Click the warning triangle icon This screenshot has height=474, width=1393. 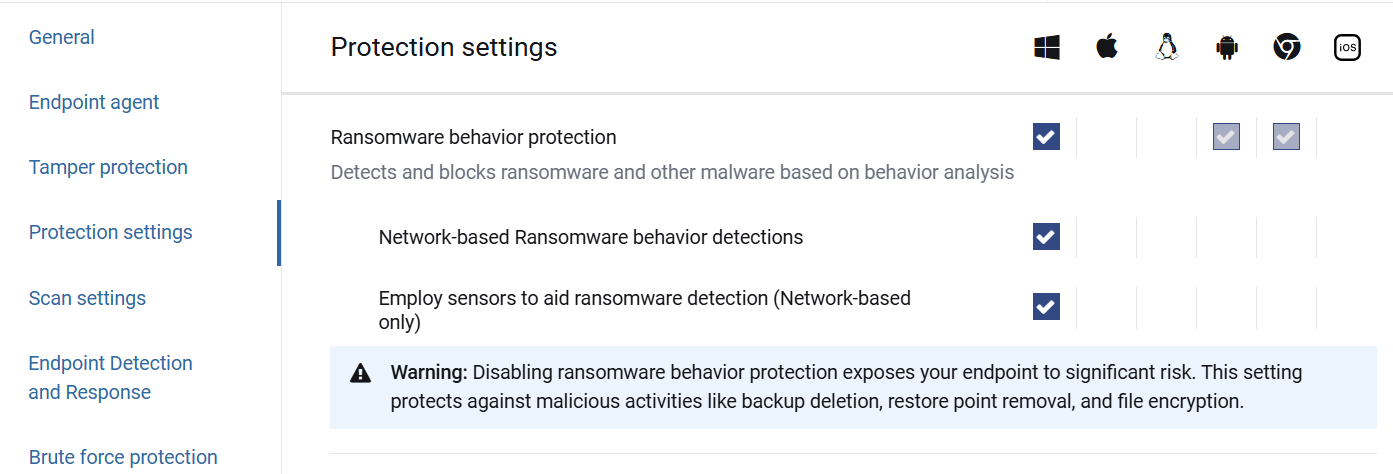[360, 374]
